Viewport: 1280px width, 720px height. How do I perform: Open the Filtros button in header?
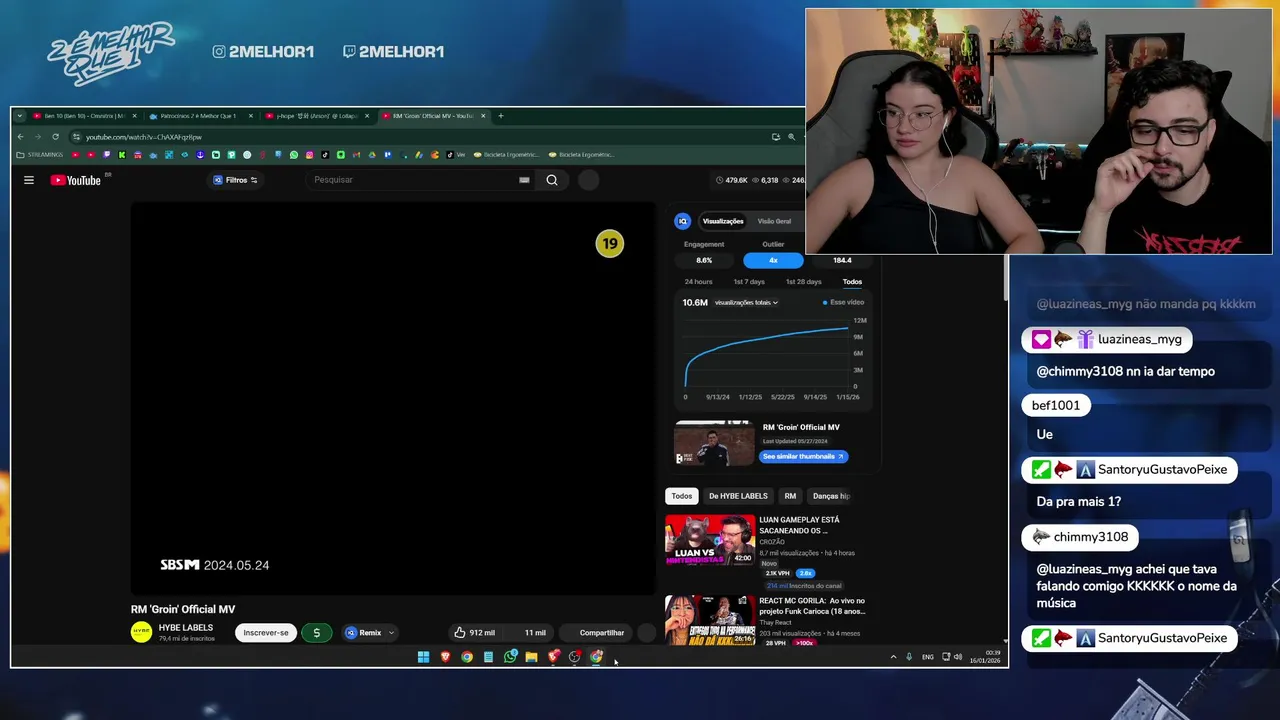pyautogui.click(x=236, y=180)
